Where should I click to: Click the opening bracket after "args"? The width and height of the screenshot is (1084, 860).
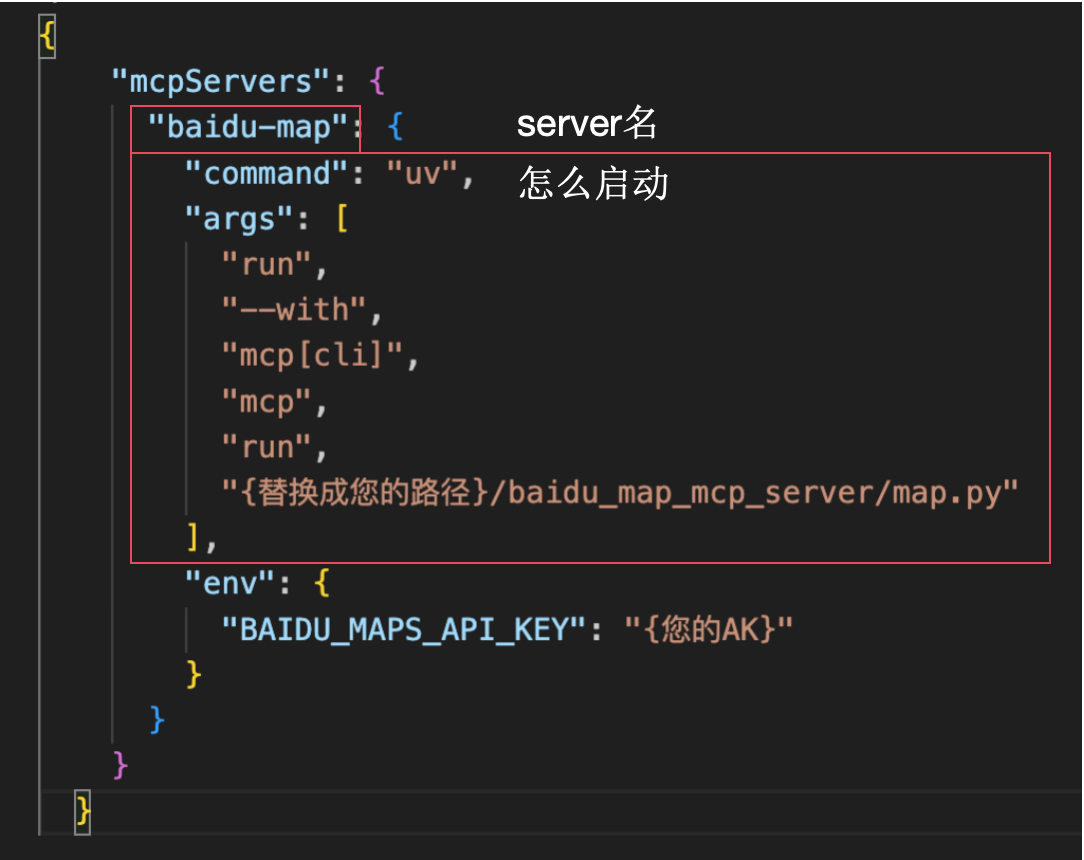pyautogui.click(x=342, y=219)
